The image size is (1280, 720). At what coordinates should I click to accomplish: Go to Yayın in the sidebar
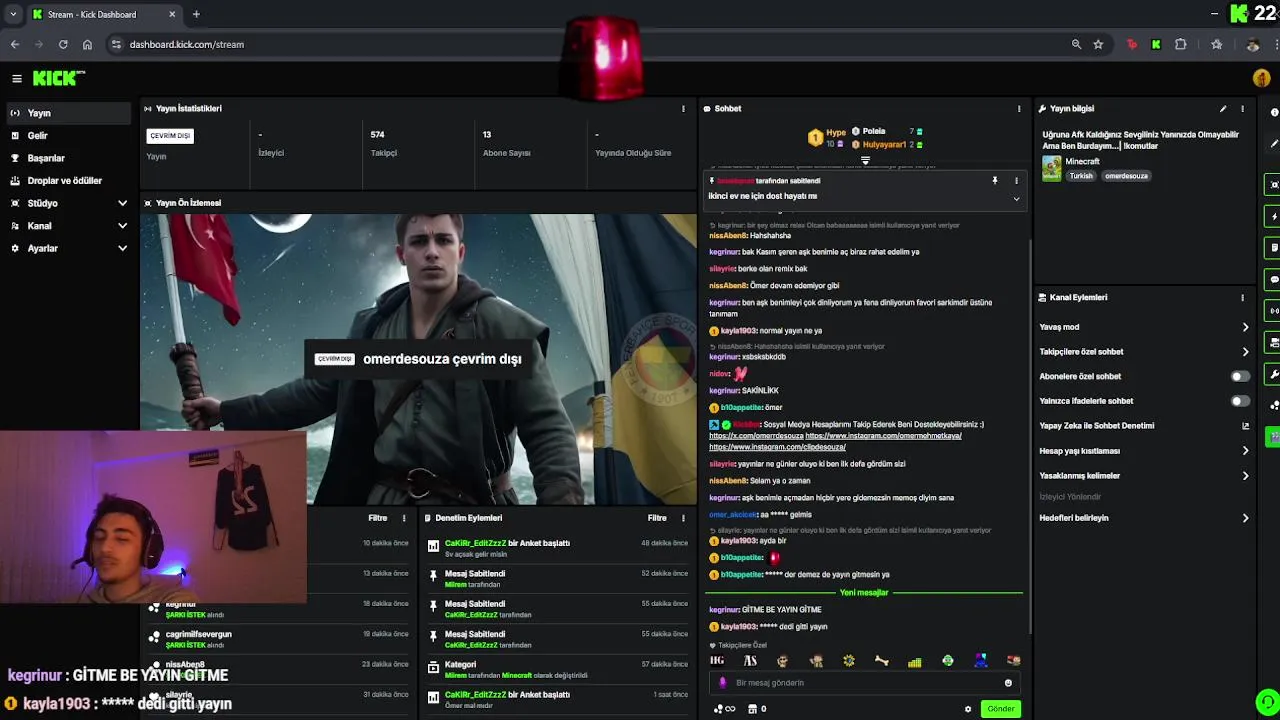coord(68,113)
